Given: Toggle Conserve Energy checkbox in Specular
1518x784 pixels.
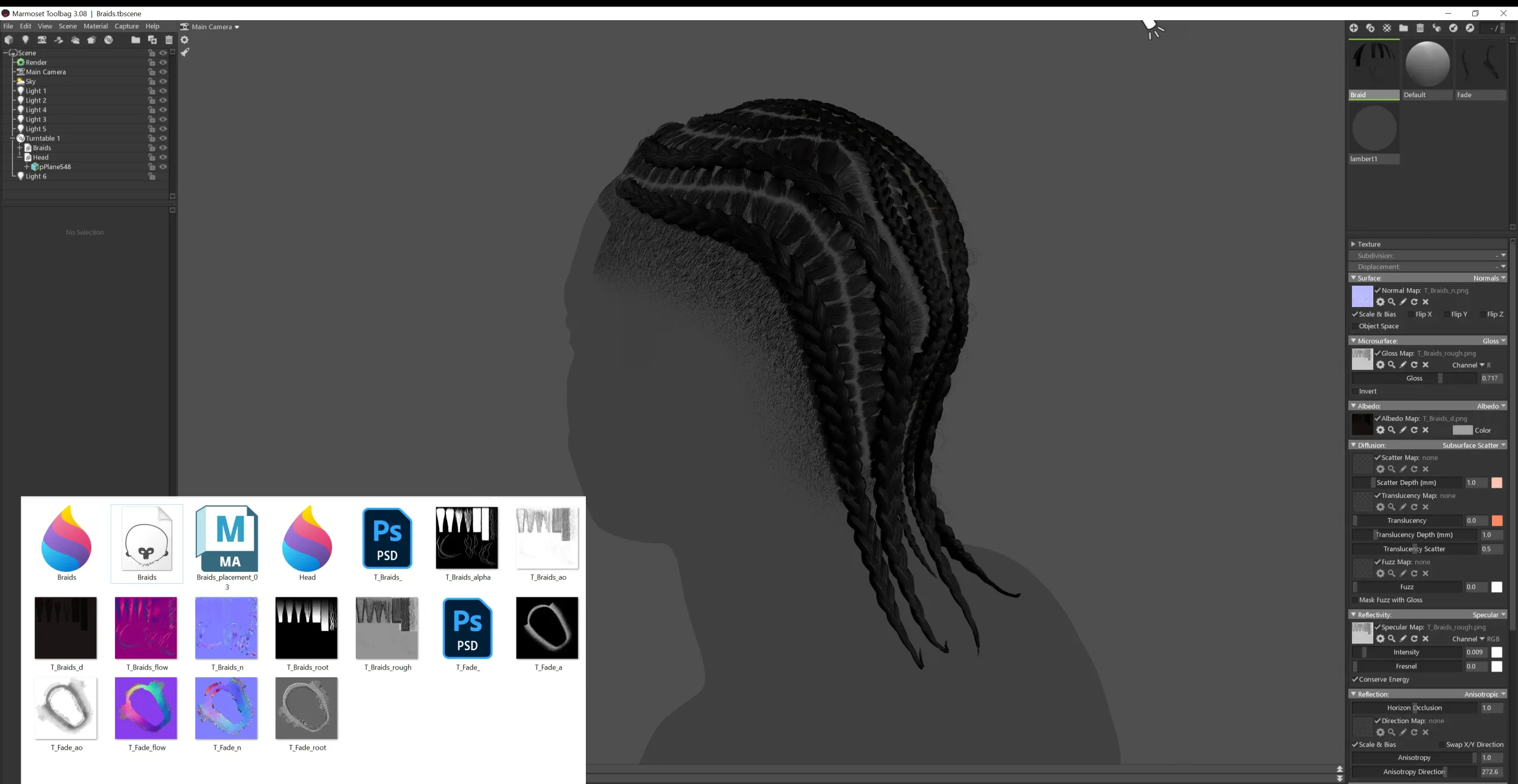Looking at the screenshot, I should (1356, 679).
